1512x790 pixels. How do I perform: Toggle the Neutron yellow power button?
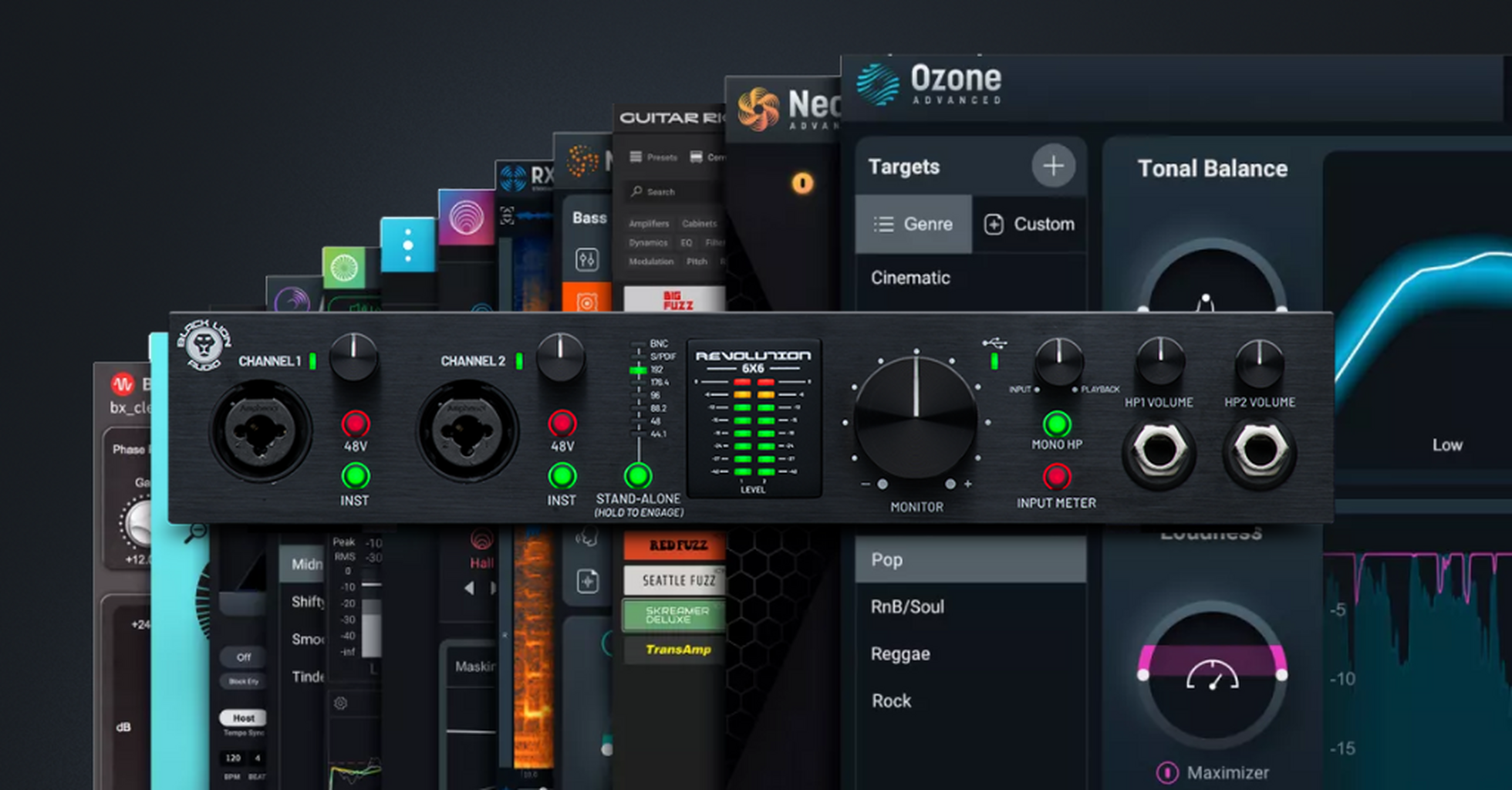(802, 183)
